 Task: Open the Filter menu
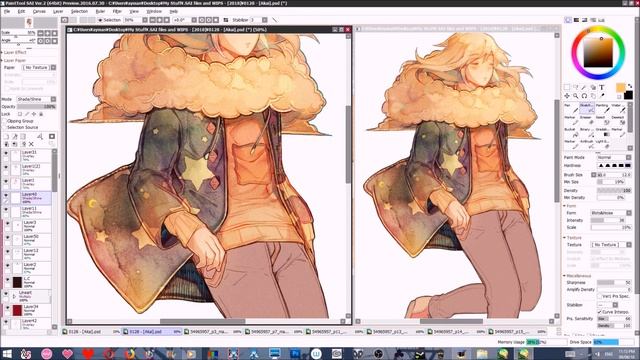click(117, 11)
